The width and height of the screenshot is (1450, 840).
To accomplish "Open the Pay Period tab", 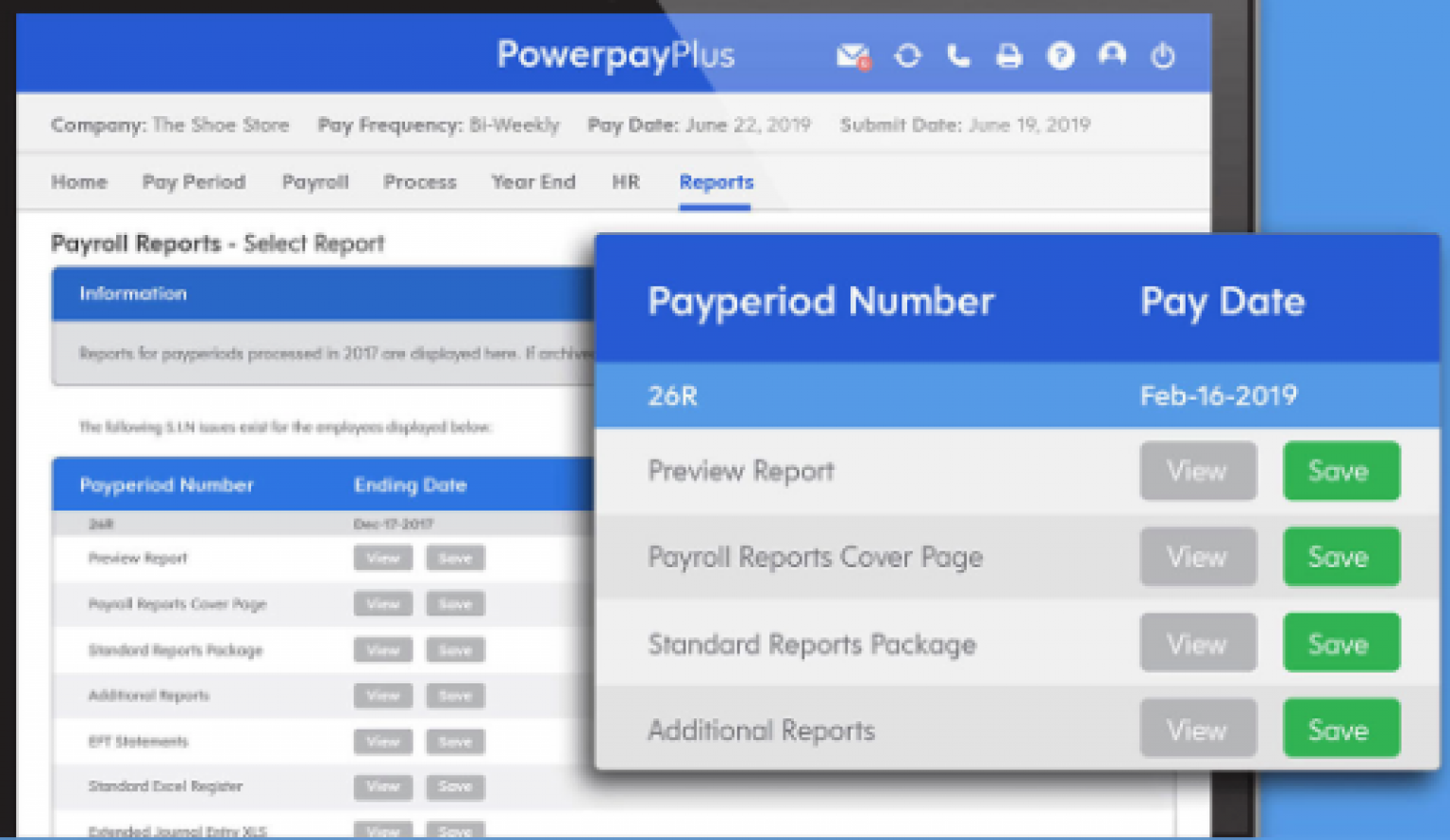I will tap(194, 182).
